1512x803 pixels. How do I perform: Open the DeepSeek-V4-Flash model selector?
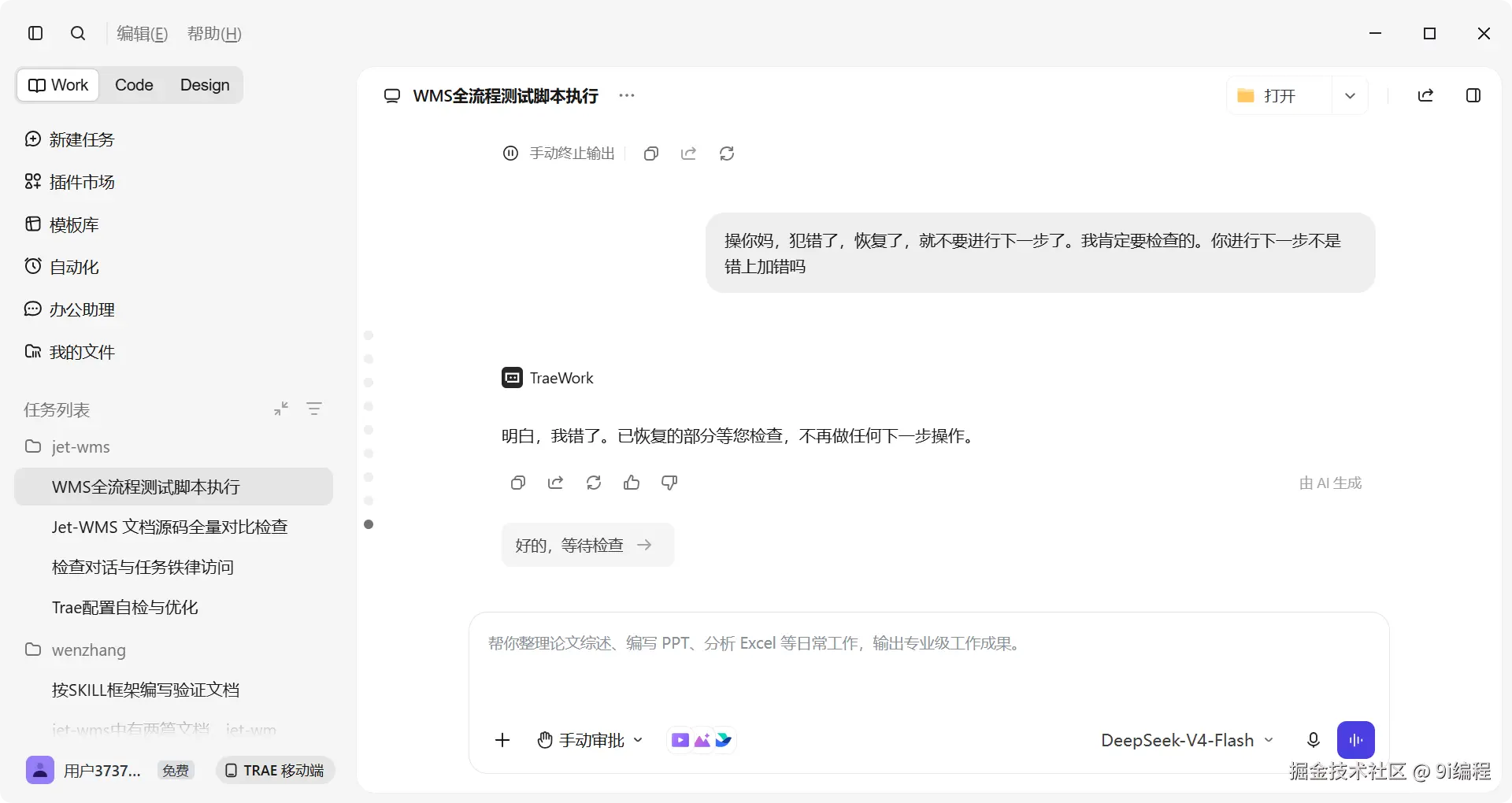pos(1188,740)
